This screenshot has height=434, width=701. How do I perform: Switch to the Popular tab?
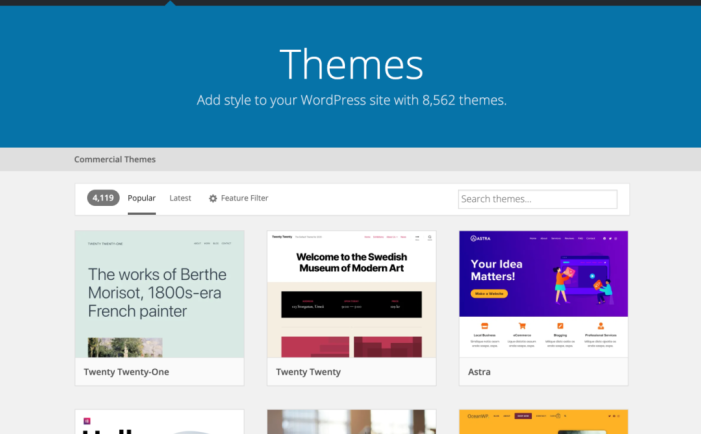(x=141, y=198)
